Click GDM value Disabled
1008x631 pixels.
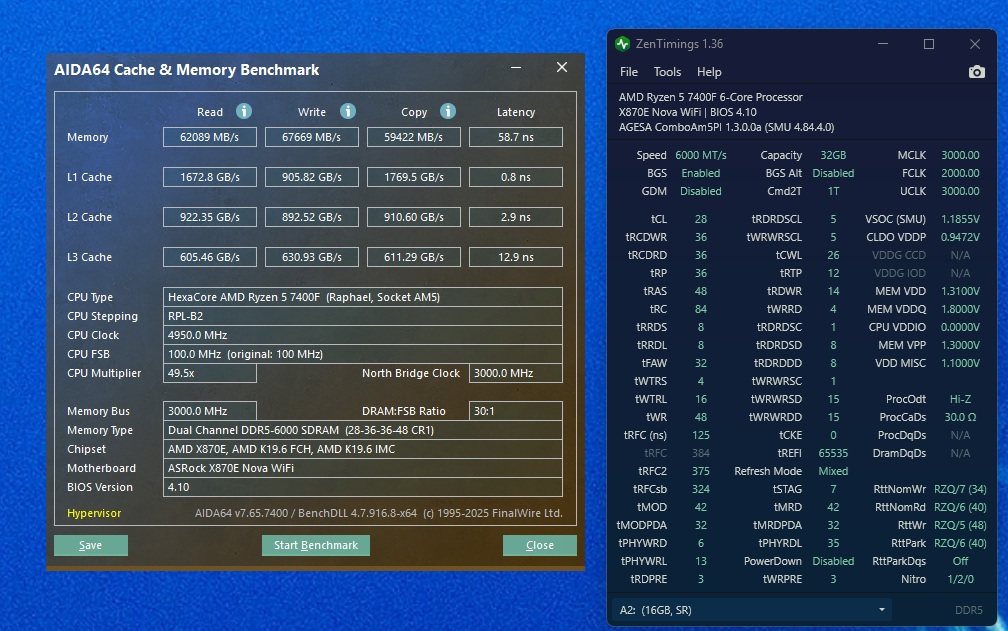click(x=701, y=191)
